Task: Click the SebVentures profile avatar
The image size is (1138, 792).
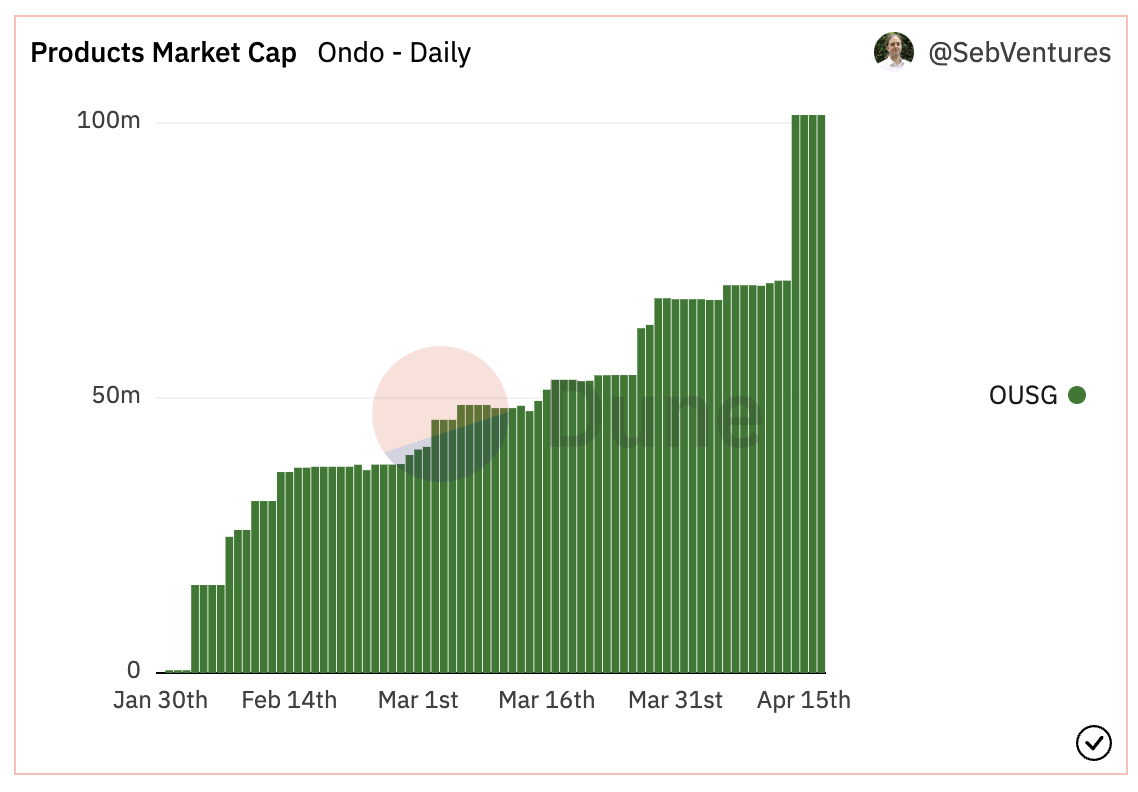Action: (893, 52)
